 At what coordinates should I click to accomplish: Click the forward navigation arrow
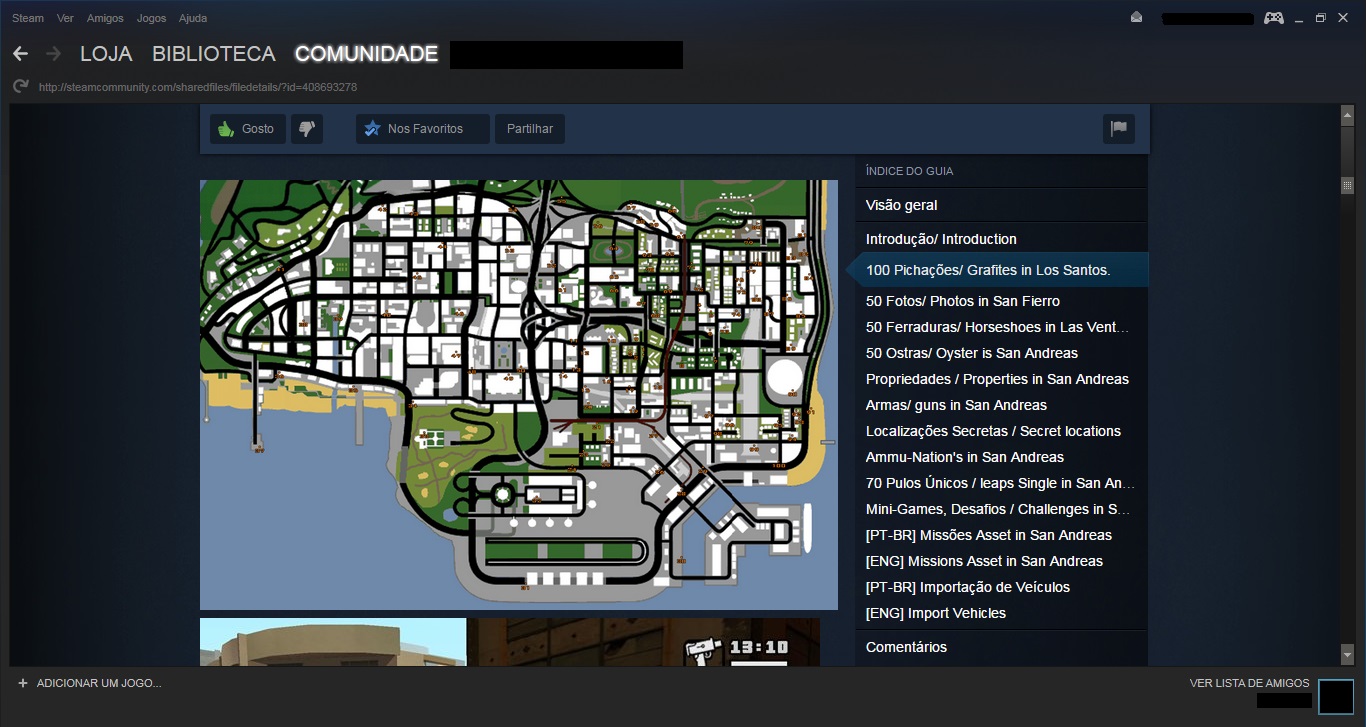click(54, 54)
